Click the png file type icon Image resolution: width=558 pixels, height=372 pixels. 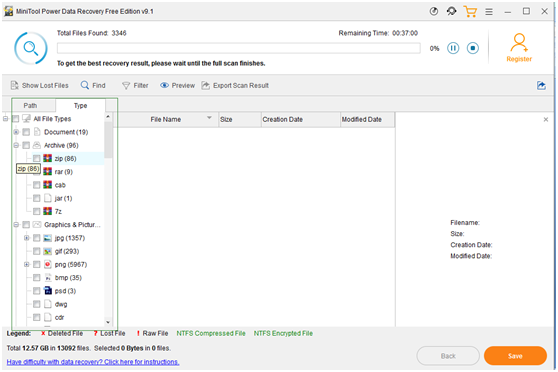click(47, 264)
